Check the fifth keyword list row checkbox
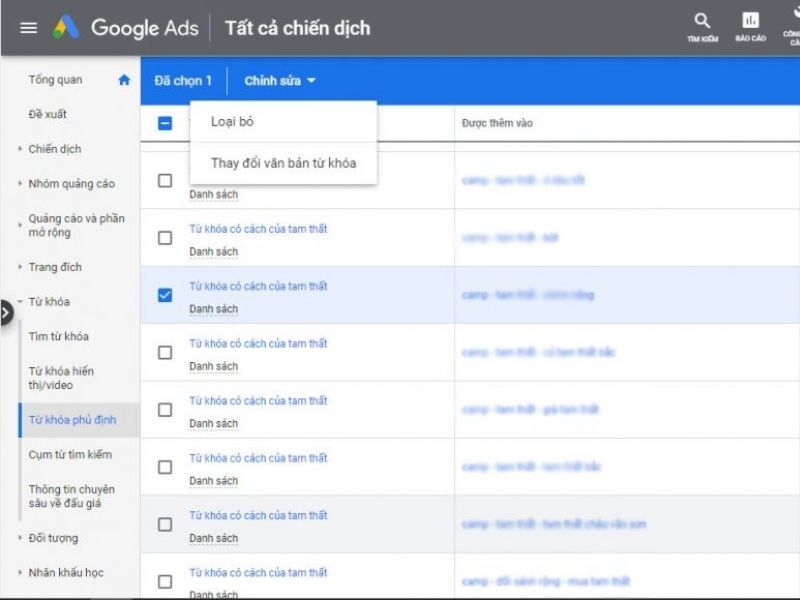This screenshot has height=600, width=800. pos(165,410)
